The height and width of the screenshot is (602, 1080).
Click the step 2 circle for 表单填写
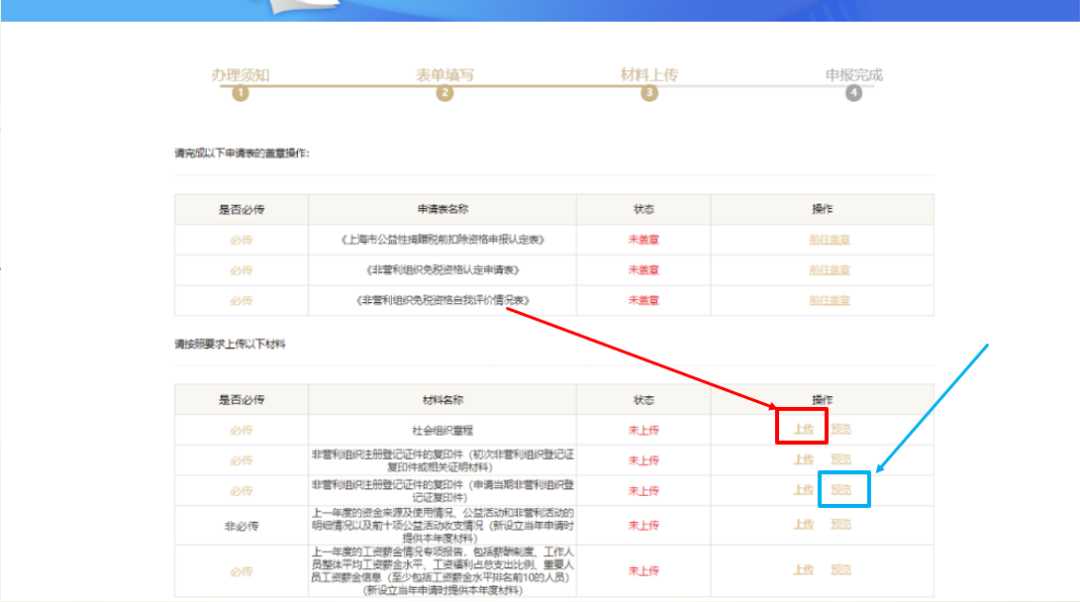point(445,93)
